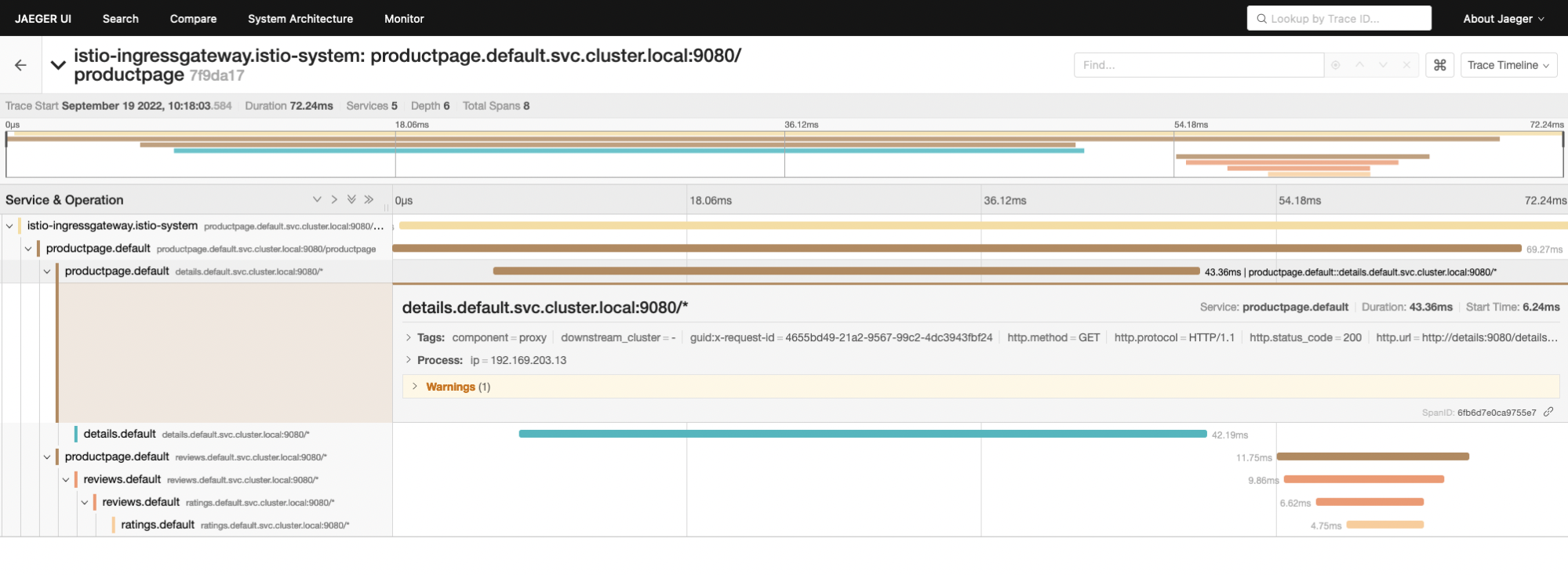The image size is (1568, 575).
Task: Click the column resize handle by Service & Operation
Action: [x=386, y=208]
